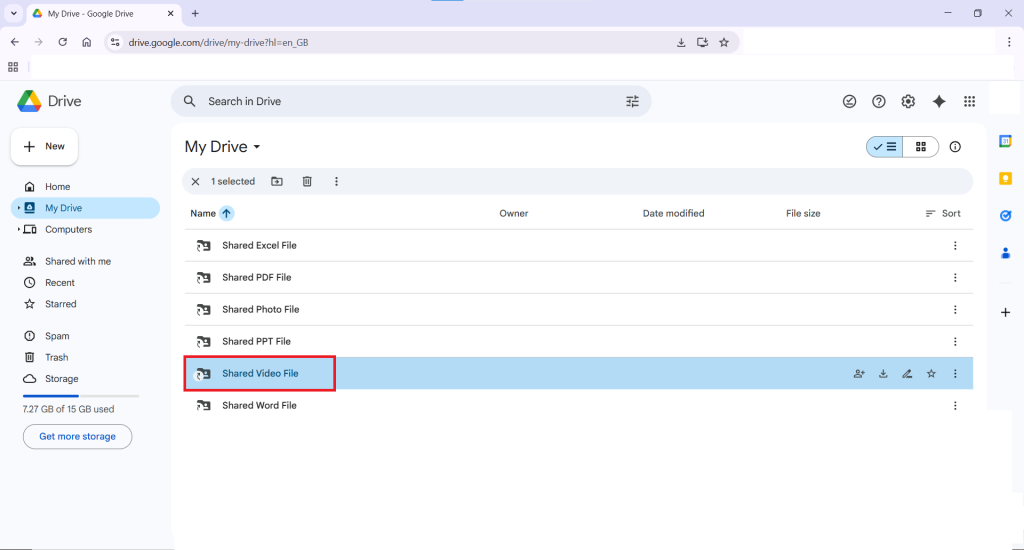Screen dimensions: 1024x550
Task: Click the share icon on Shared Video File
Action: point(859,374)
